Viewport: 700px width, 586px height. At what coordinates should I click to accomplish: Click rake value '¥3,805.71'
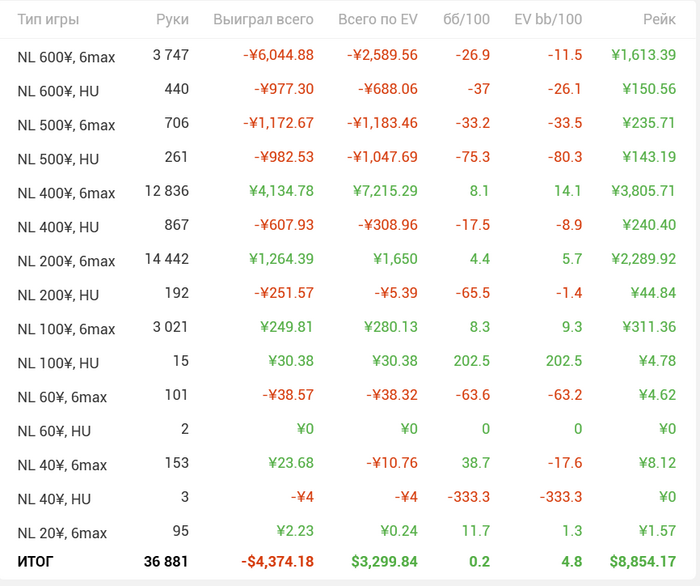tap(644, 191)
